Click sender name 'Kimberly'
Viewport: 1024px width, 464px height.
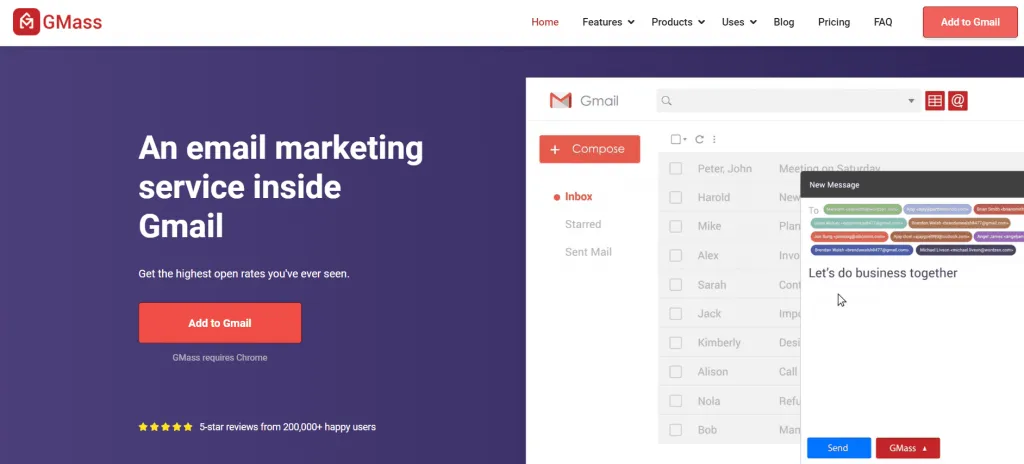719,342
